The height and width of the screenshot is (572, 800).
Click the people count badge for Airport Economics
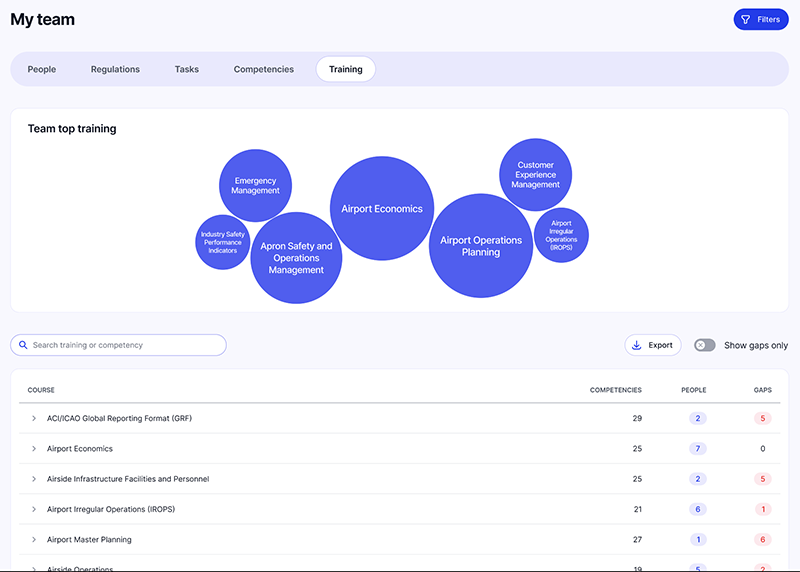(697, 449)
